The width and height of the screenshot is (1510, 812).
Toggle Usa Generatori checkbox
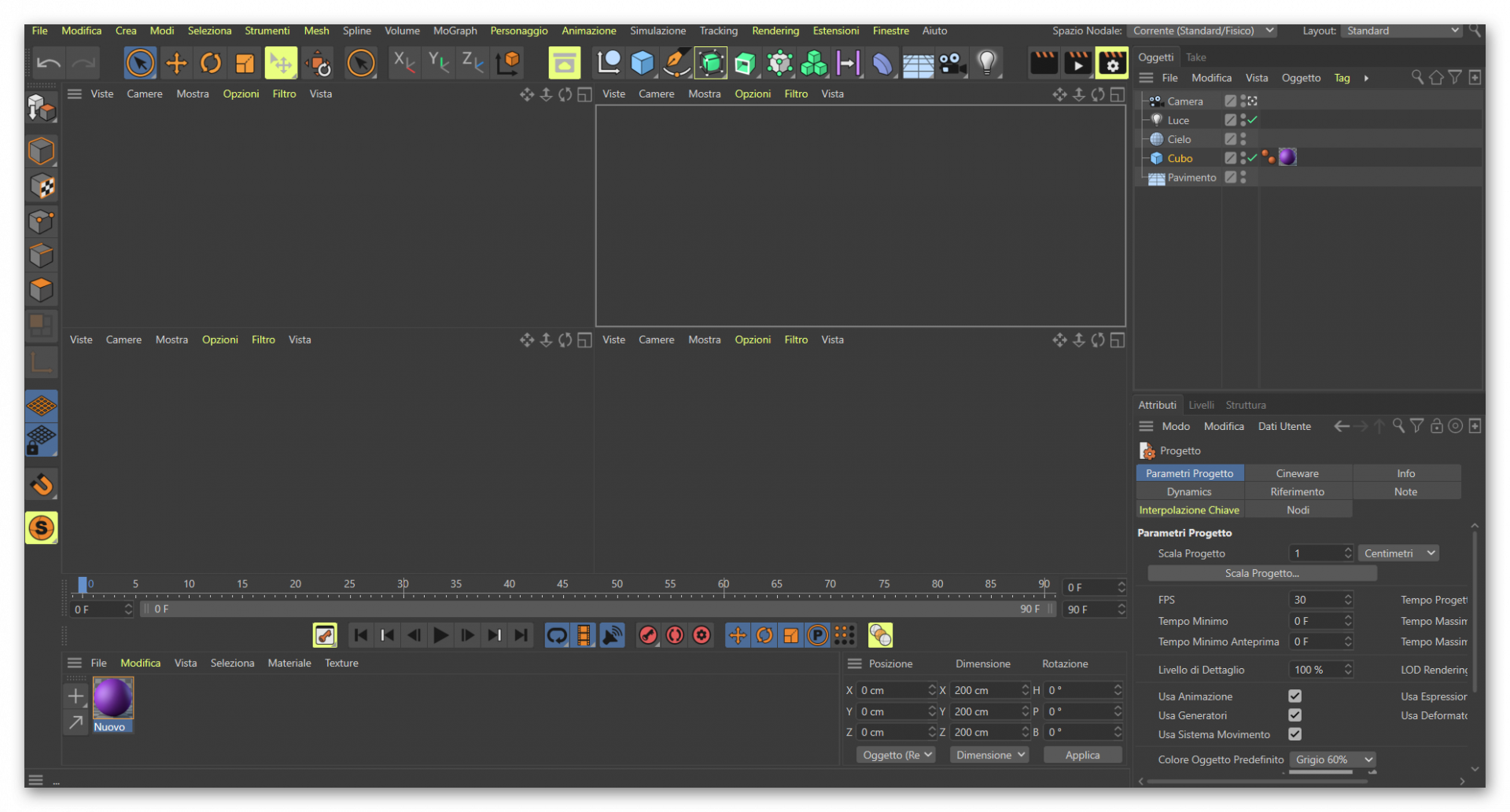[1295, 715]
